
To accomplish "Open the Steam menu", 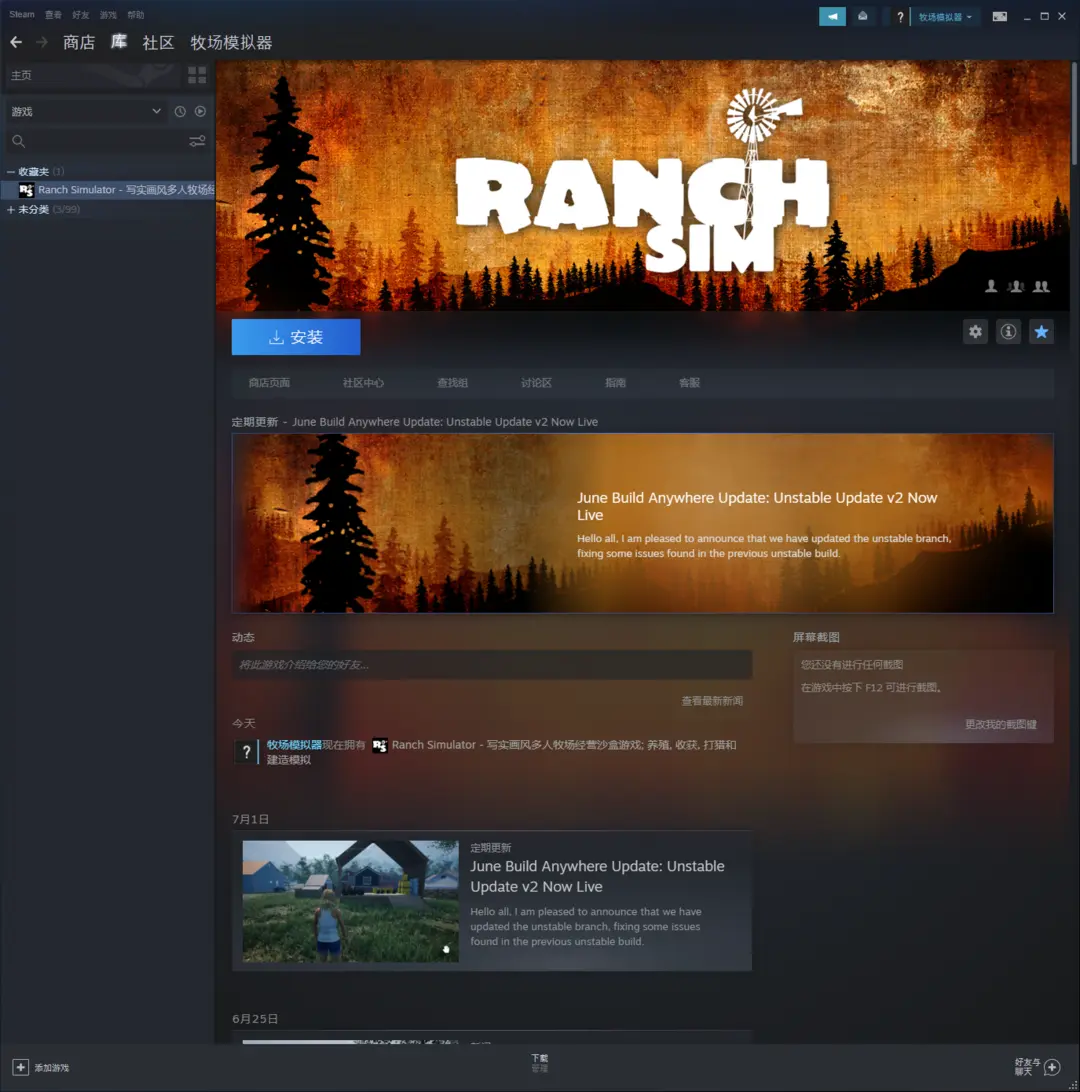I will (x=22, y=15).
